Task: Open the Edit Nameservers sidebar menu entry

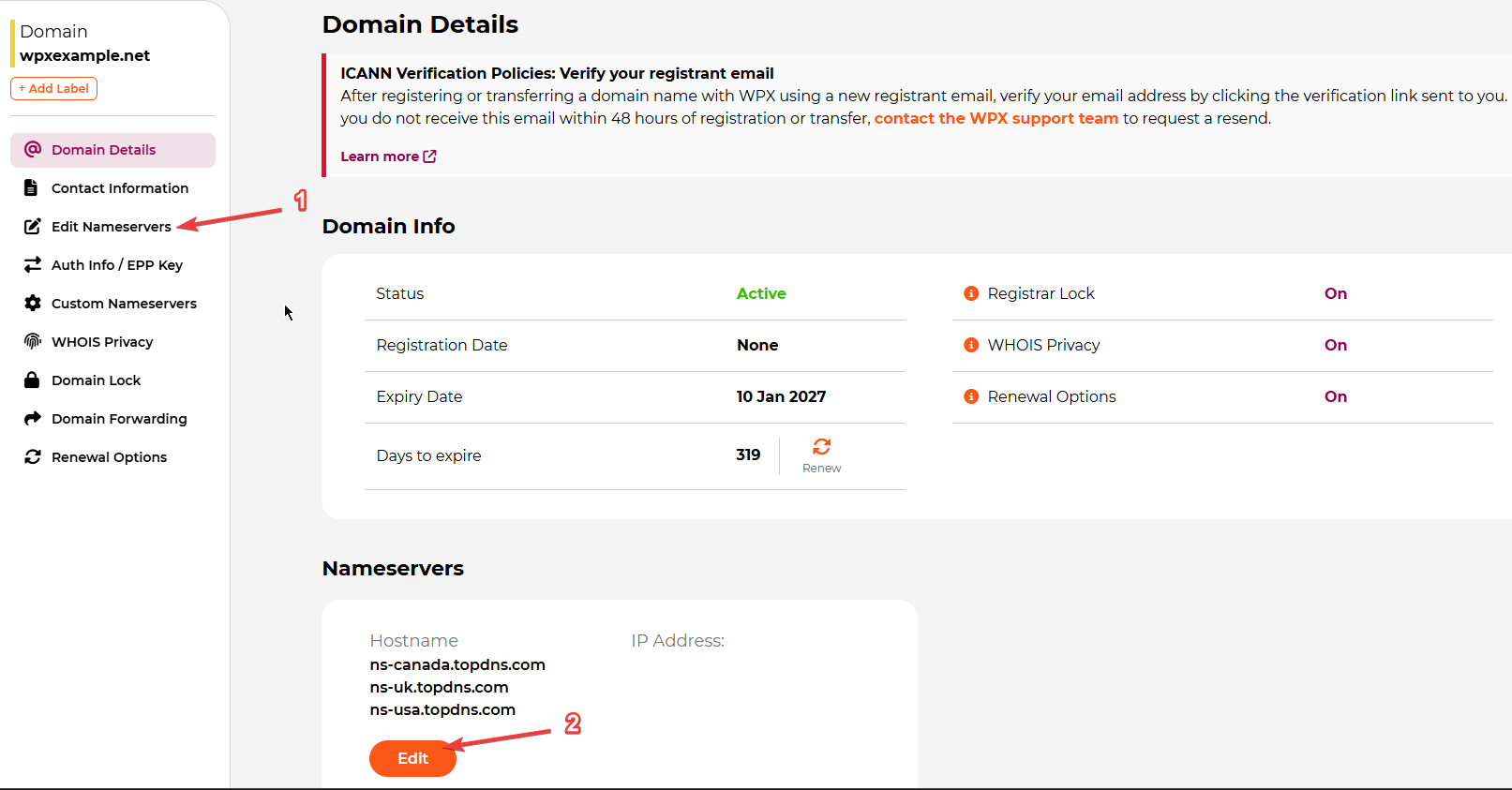Action: (x=111, y=227)
